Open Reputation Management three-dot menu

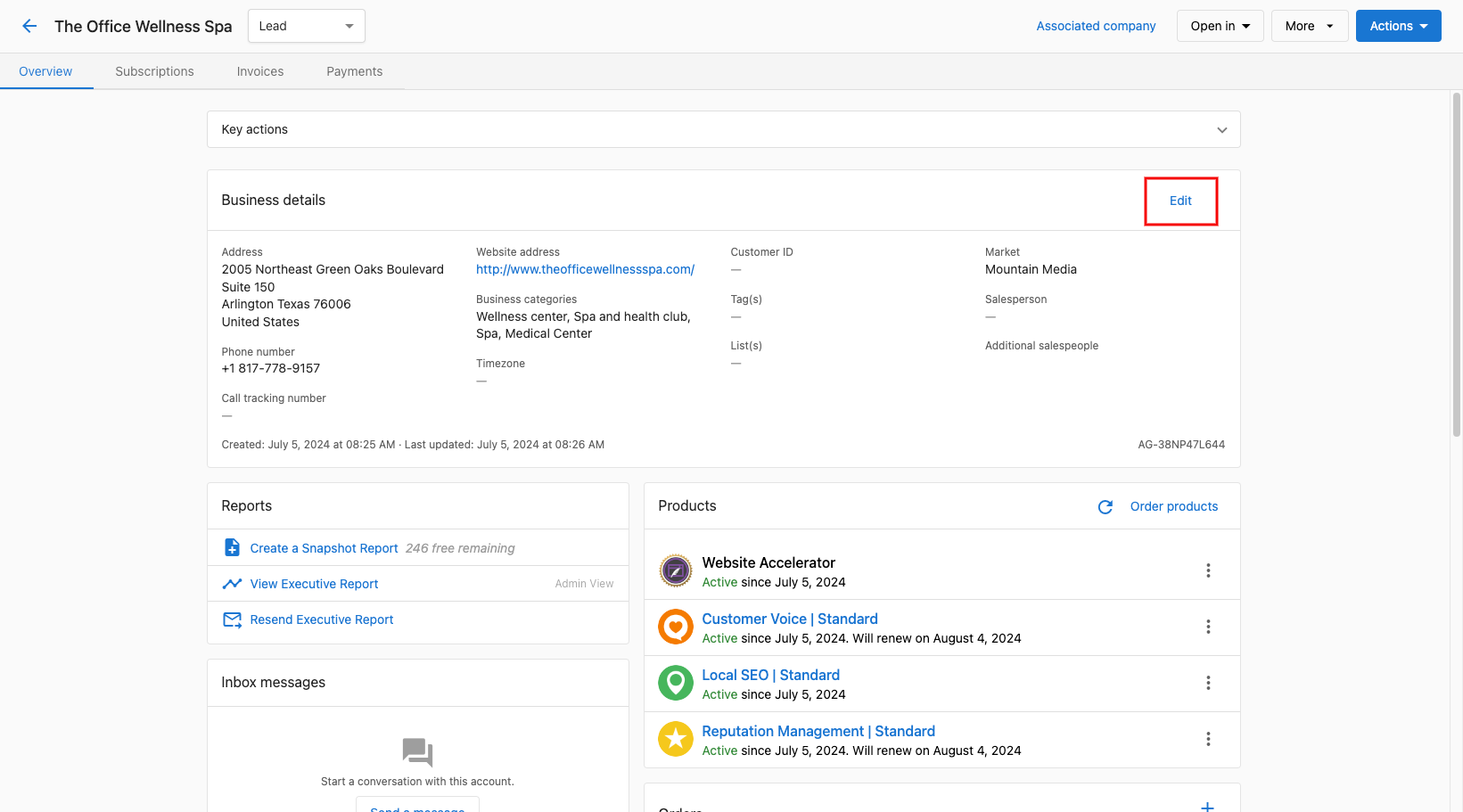click(1208, 739)
